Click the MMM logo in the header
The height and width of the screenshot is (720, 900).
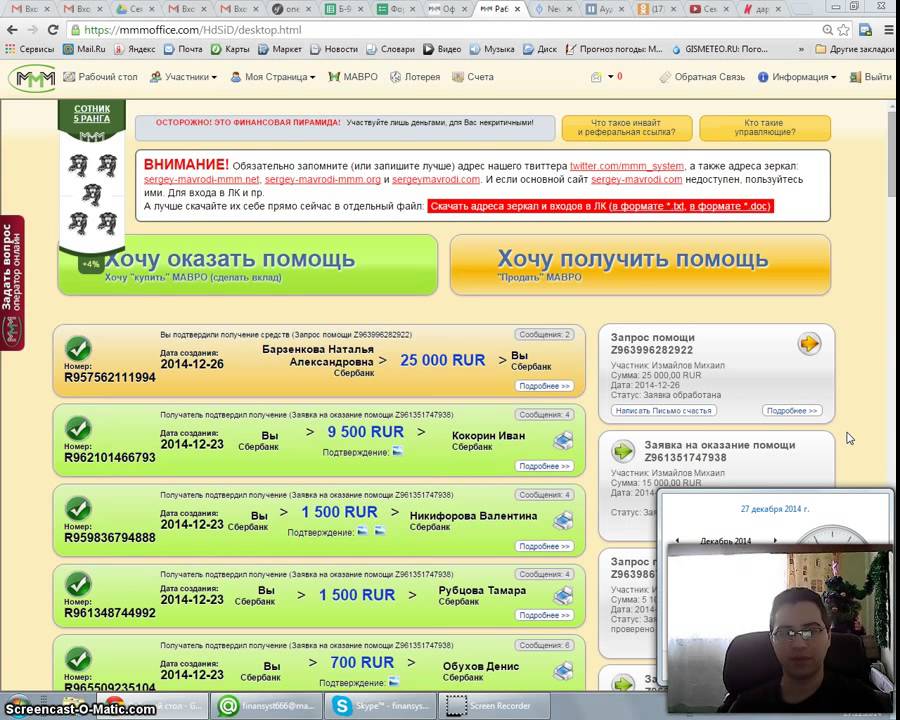click(x=33, y=78)
